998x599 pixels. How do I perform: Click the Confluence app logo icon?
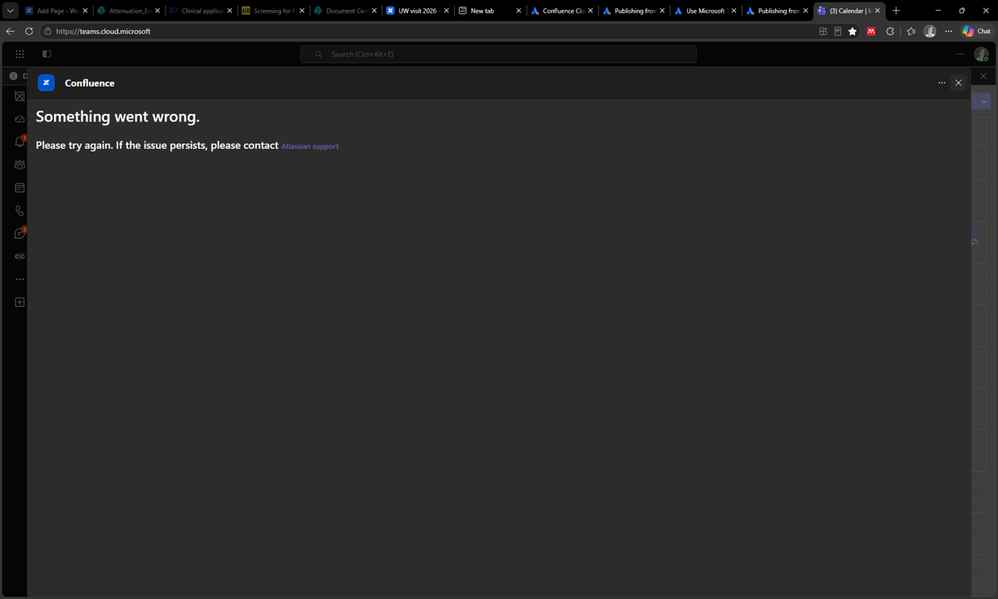46,83
